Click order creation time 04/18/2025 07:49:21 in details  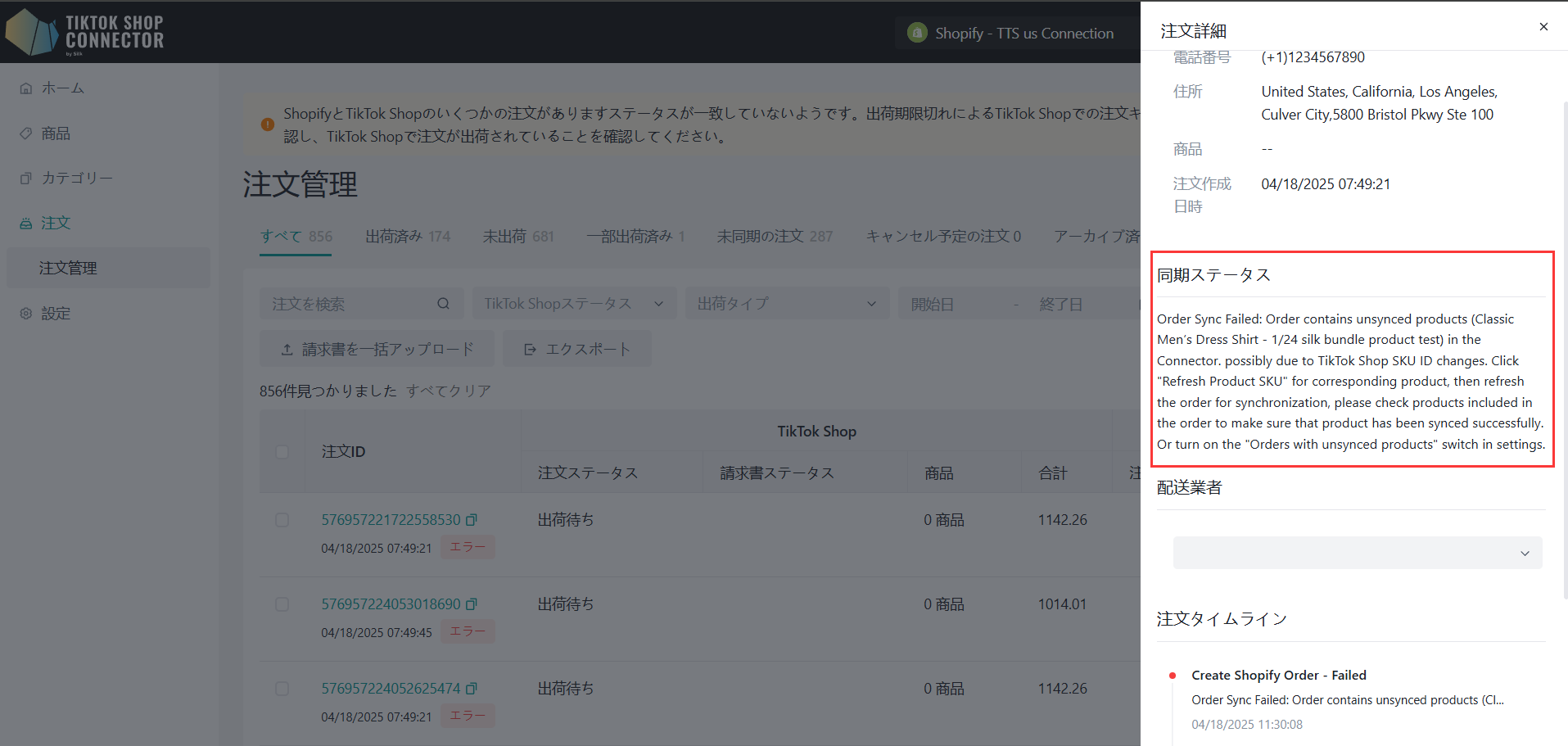pyautogui.click(x=1326, y=184)
